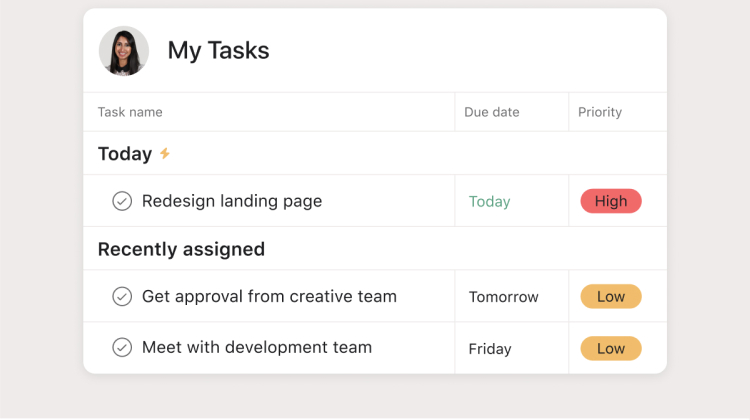The image size is (750, 420).
Task: Complete the Get approval from creative team task
Action: [x=122, y=297]
